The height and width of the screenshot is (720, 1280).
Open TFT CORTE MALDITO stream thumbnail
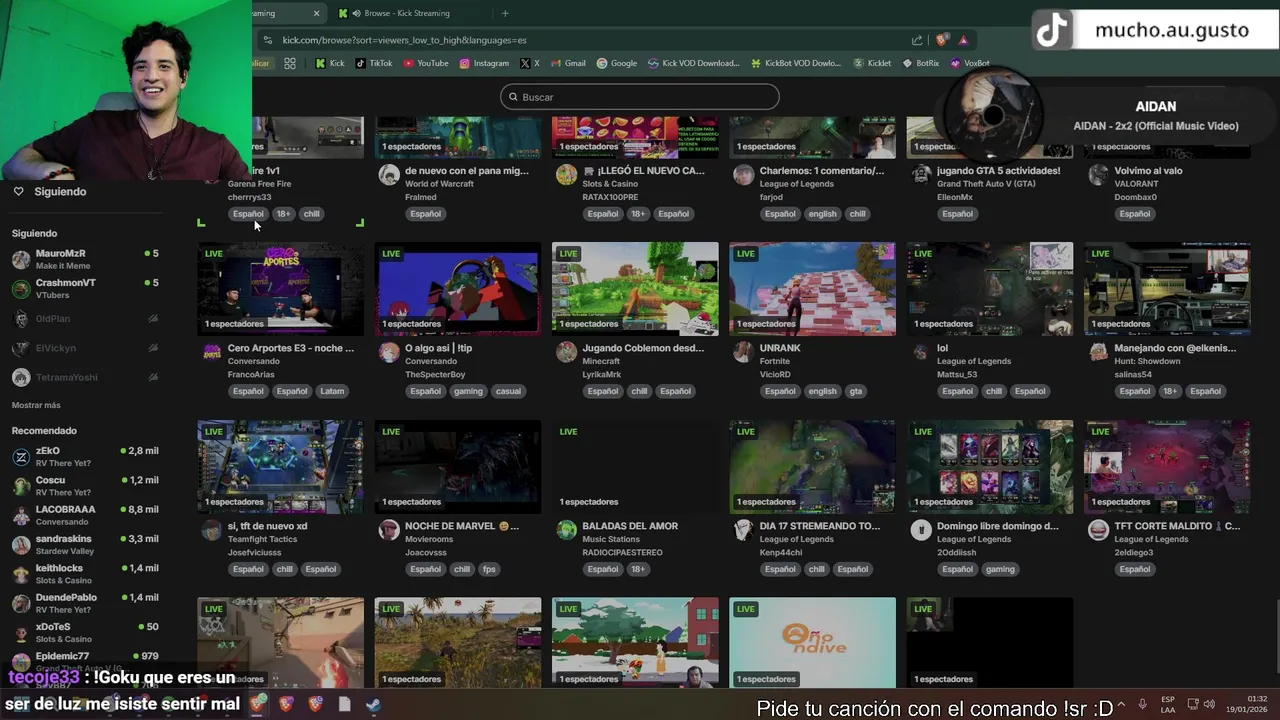[x=1167, y=466]
